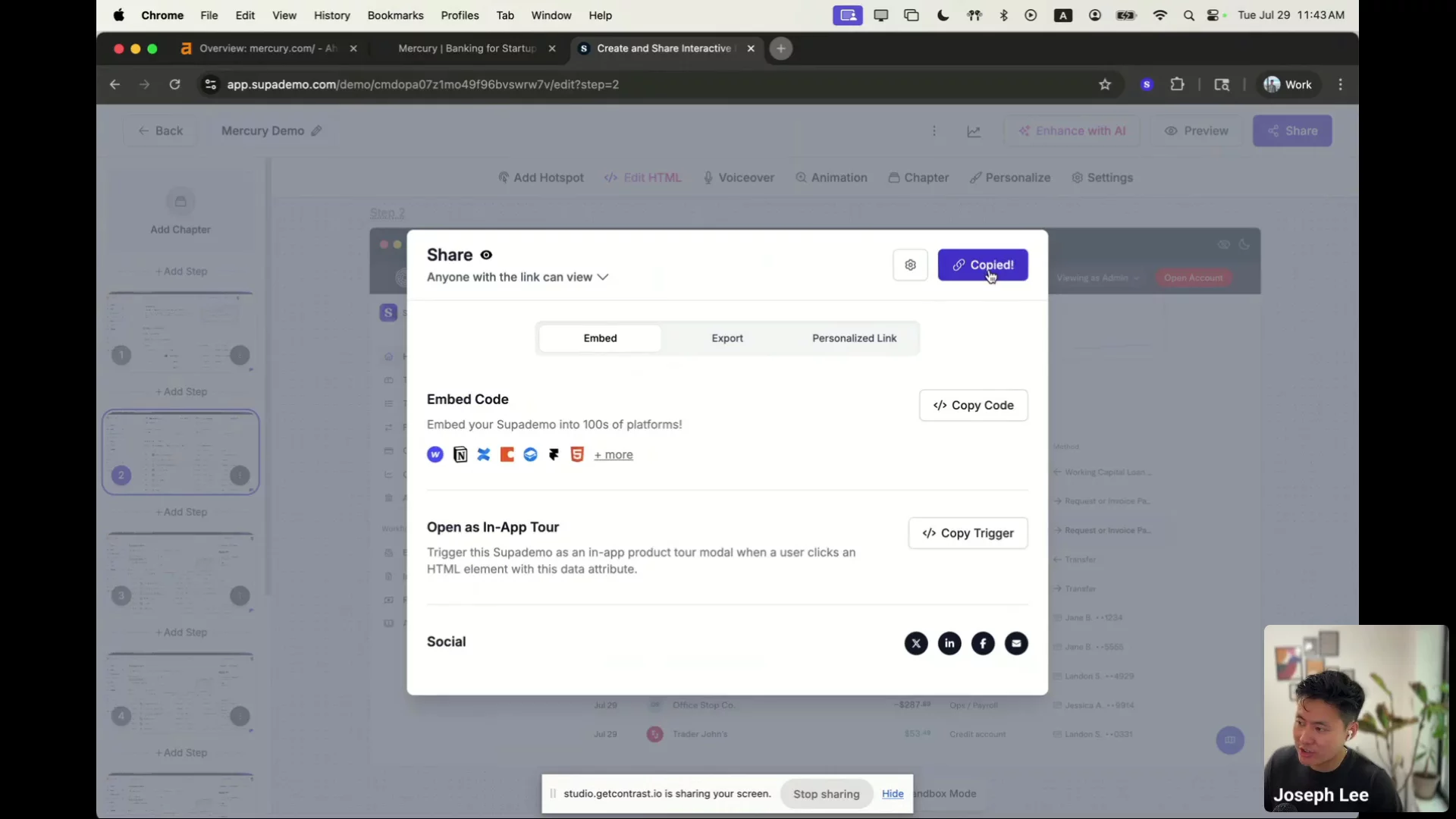Expand 'Anyone with the link can view' dropdown
The image size is (1456, 819).
tap(517, 277)
